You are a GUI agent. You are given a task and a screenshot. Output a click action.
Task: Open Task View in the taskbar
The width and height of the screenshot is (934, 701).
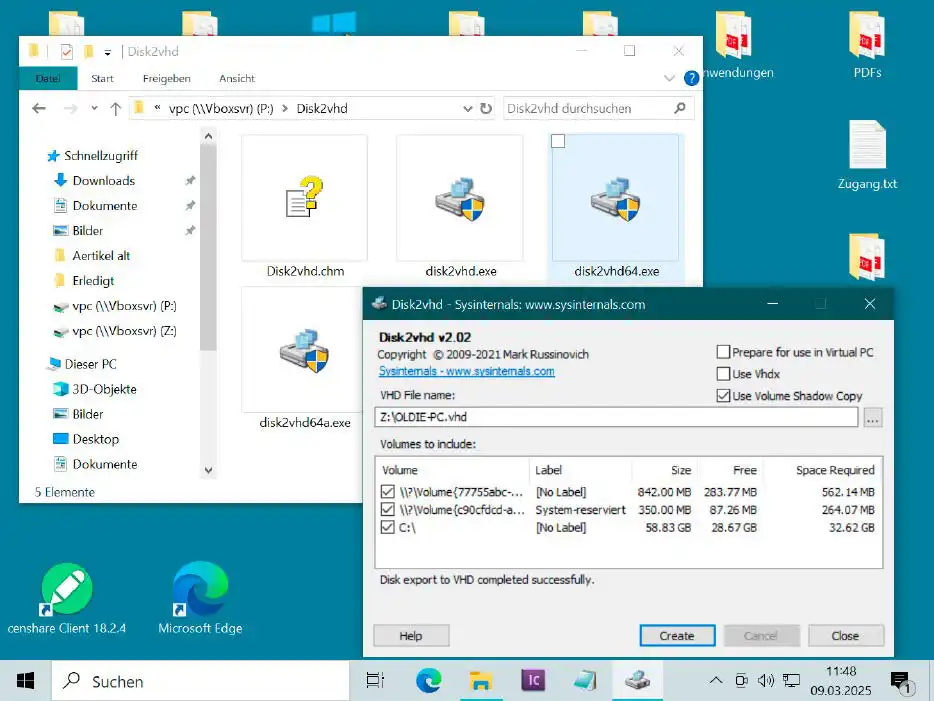[375, 680]
